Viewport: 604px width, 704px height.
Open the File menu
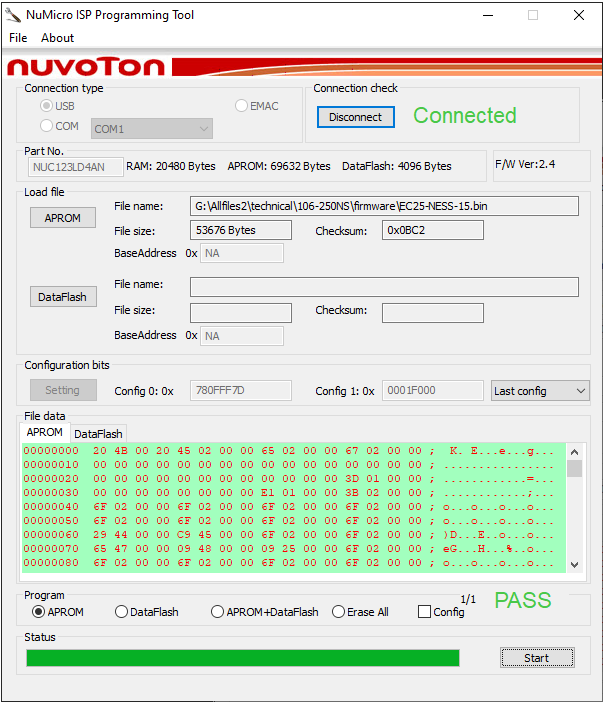tap(18, 38)
